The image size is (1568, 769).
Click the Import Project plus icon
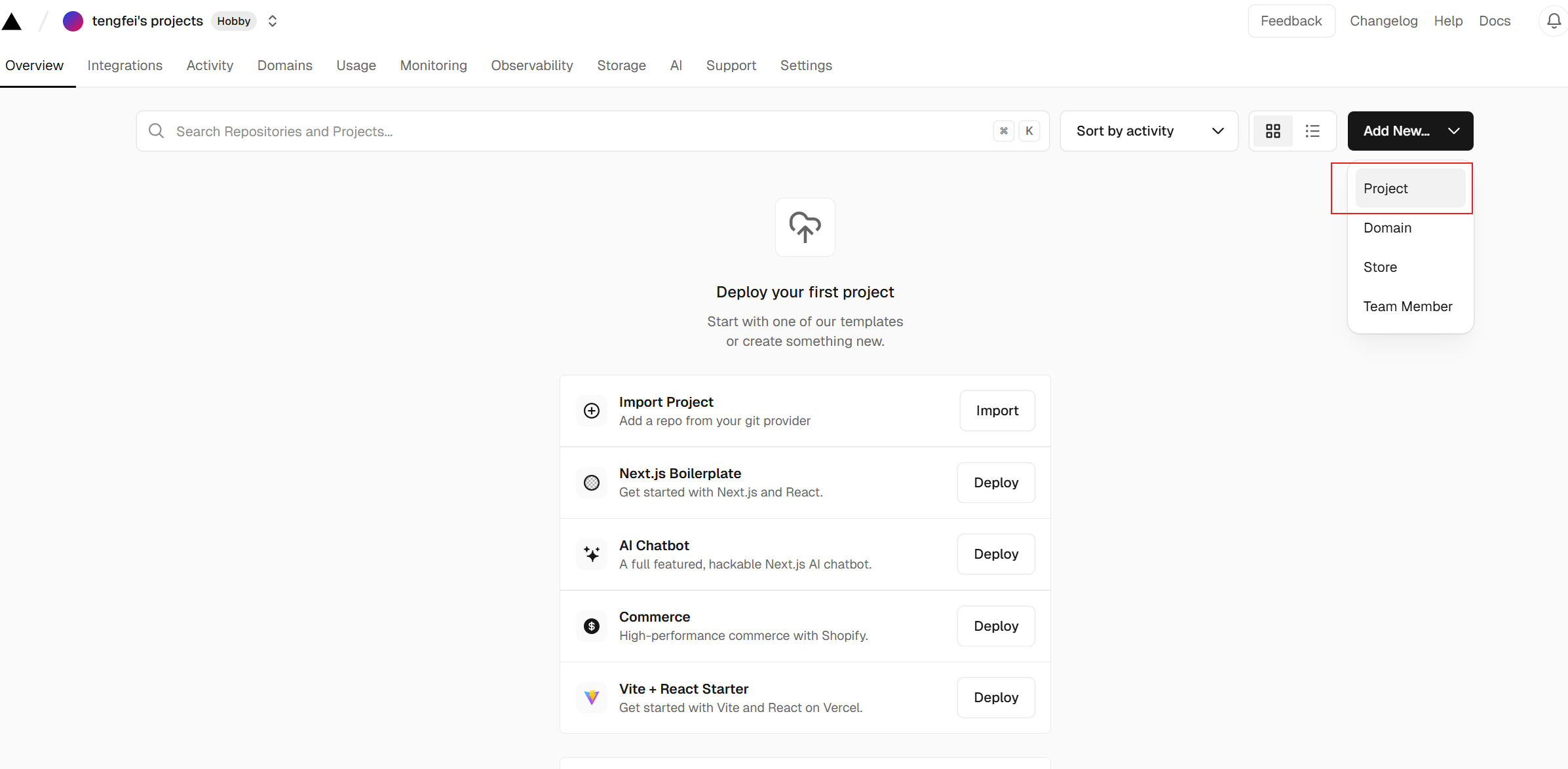592,411
